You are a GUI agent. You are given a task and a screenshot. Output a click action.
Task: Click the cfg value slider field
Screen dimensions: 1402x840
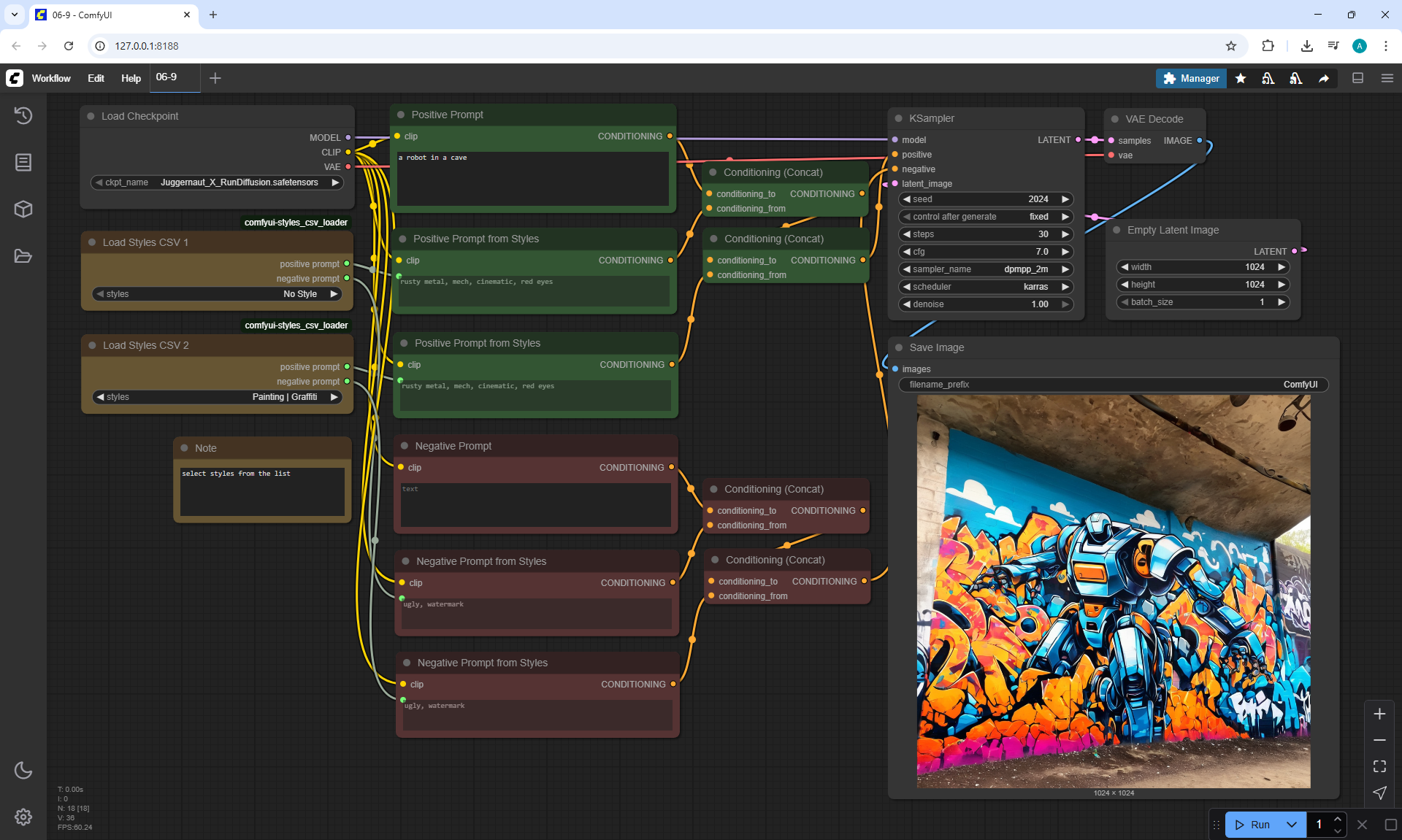pos(985,252)
